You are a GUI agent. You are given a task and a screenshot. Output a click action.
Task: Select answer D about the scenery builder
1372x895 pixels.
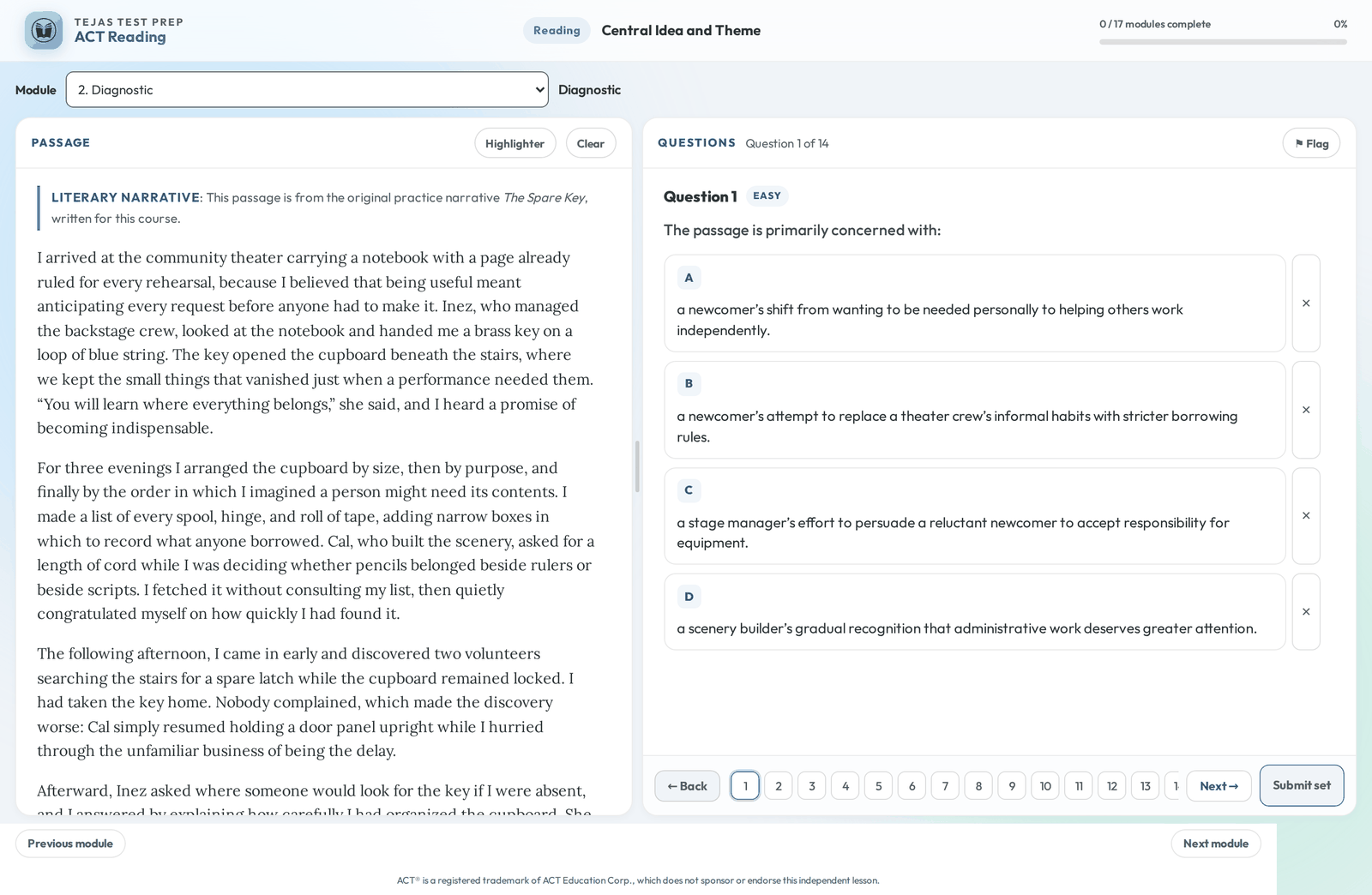(974, 612)
